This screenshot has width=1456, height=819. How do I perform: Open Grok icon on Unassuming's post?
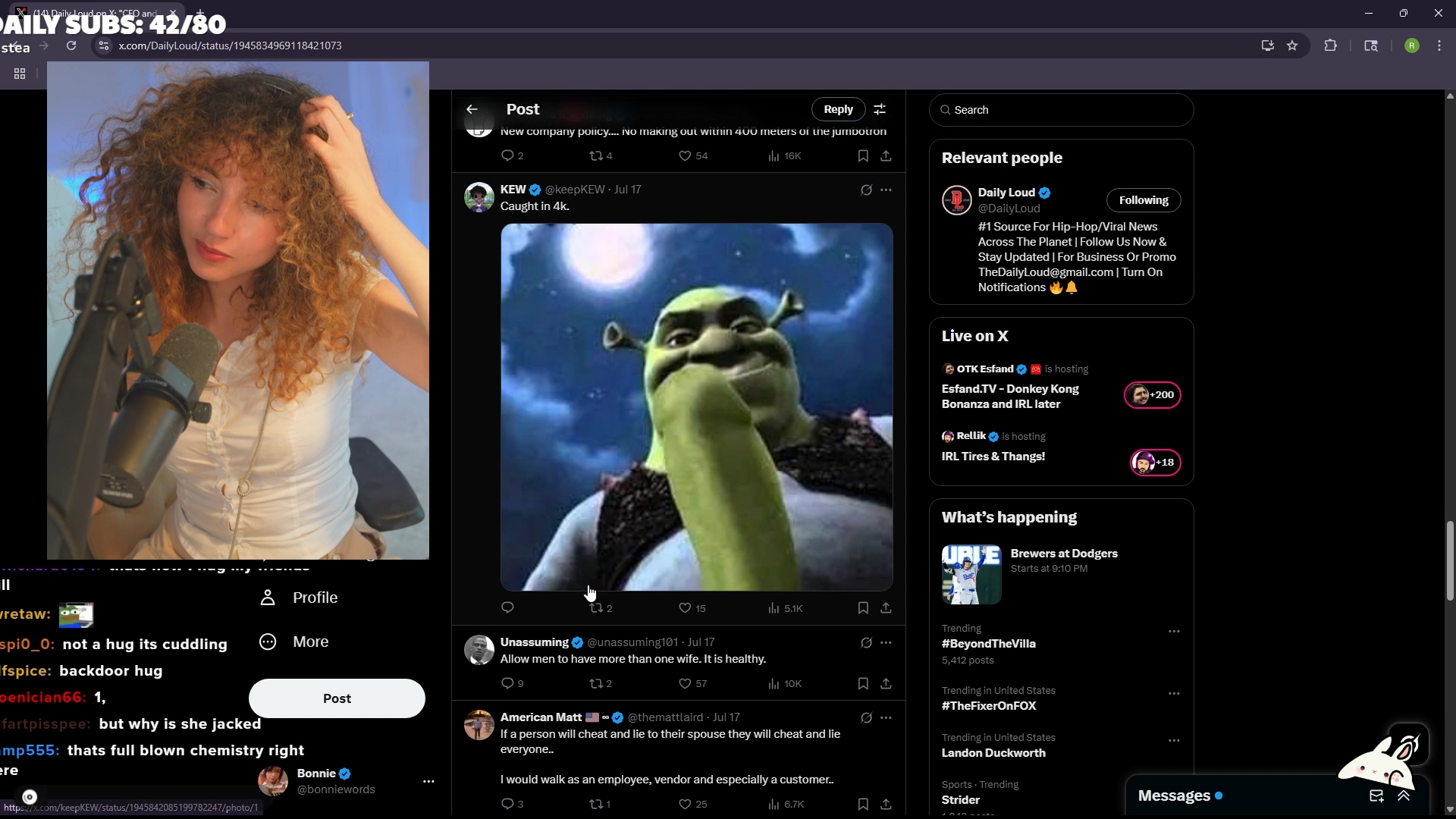[x=866, y=642]
